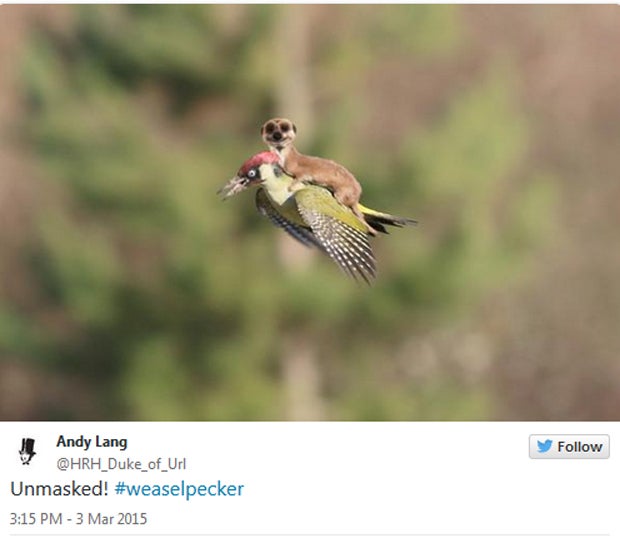Click the woodpecker's tail feathers
This screenshot has width=620, height=548.
389,220
